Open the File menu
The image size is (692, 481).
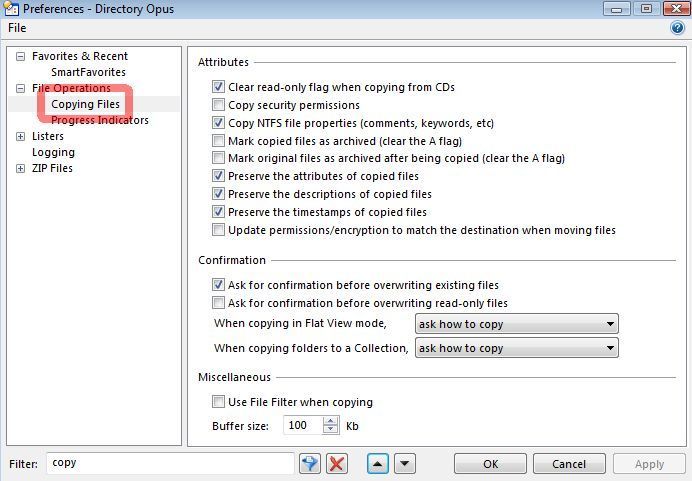click(x=17, y=28)
